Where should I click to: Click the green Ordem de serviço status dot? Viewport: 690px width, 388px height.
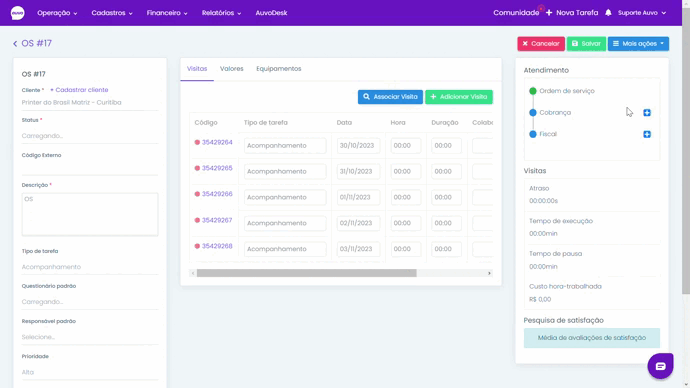(532, 91)
